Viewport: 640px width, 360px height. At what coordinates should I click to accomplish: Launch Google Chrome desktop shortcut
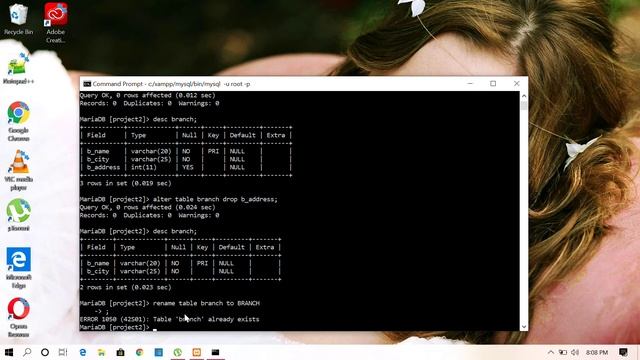click(x=18, y=121)
